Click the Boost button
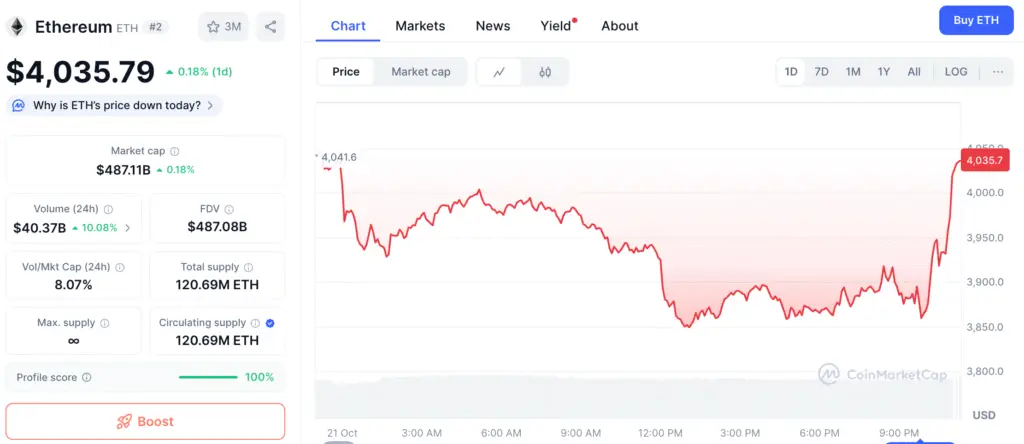 [145, 421]
